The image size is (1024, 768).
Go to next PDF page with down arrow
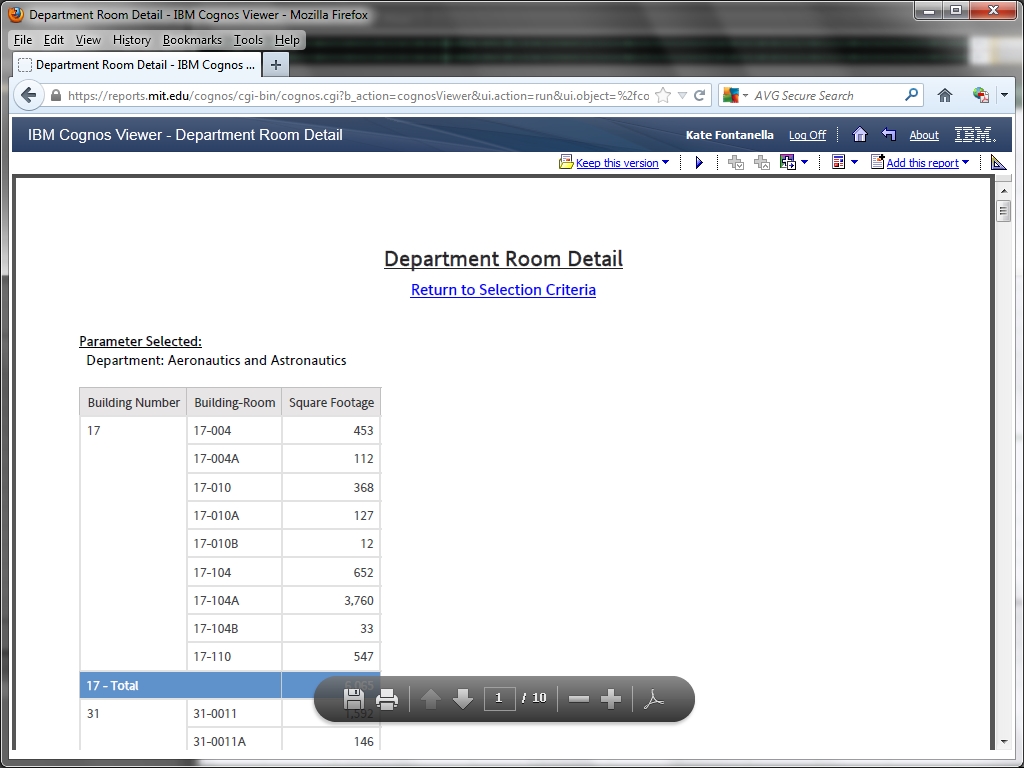tap(462, 699)
